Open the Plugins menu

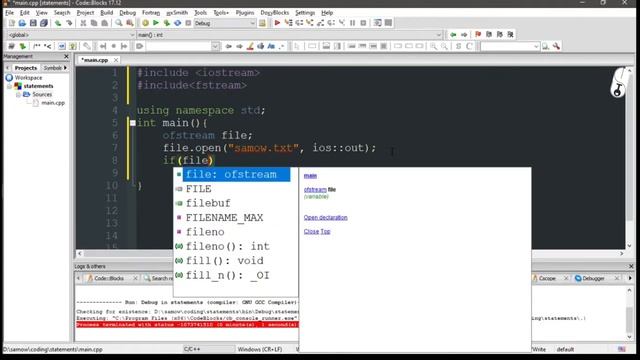245,13
